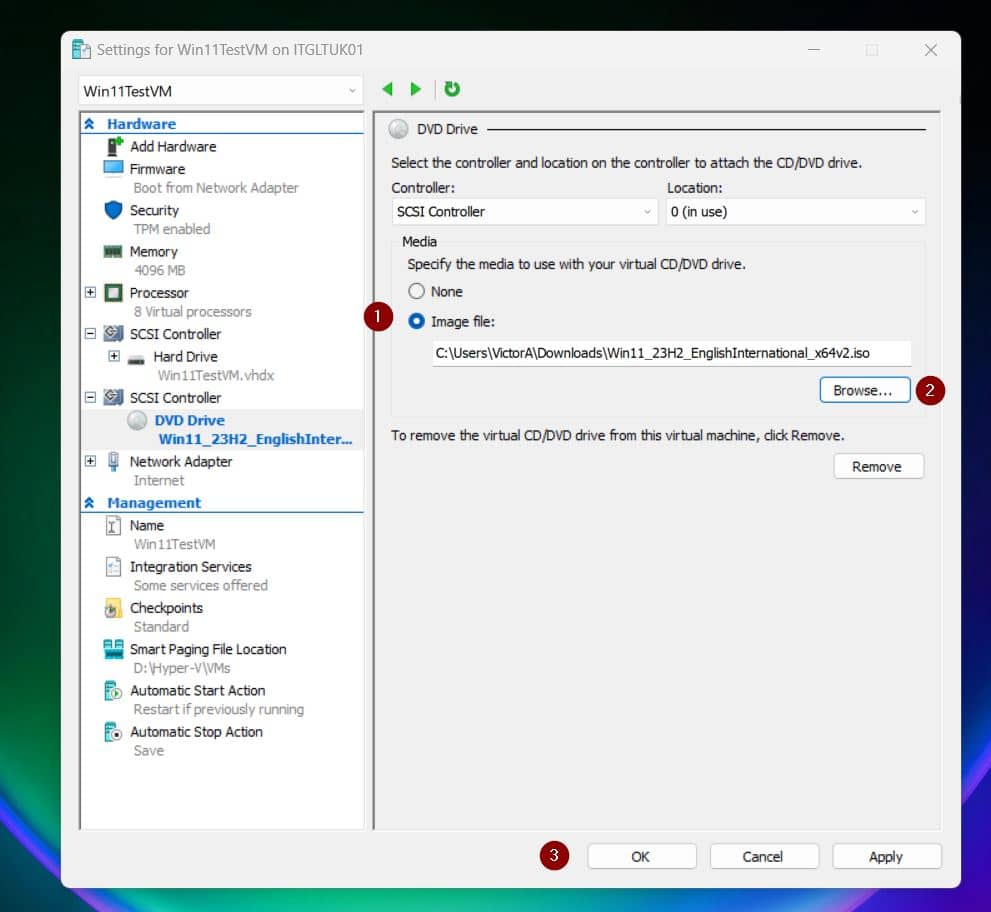Open the Location dropdown showing 0 (in use)
Viewport: 991px width, 912px height.
(795, 211)
